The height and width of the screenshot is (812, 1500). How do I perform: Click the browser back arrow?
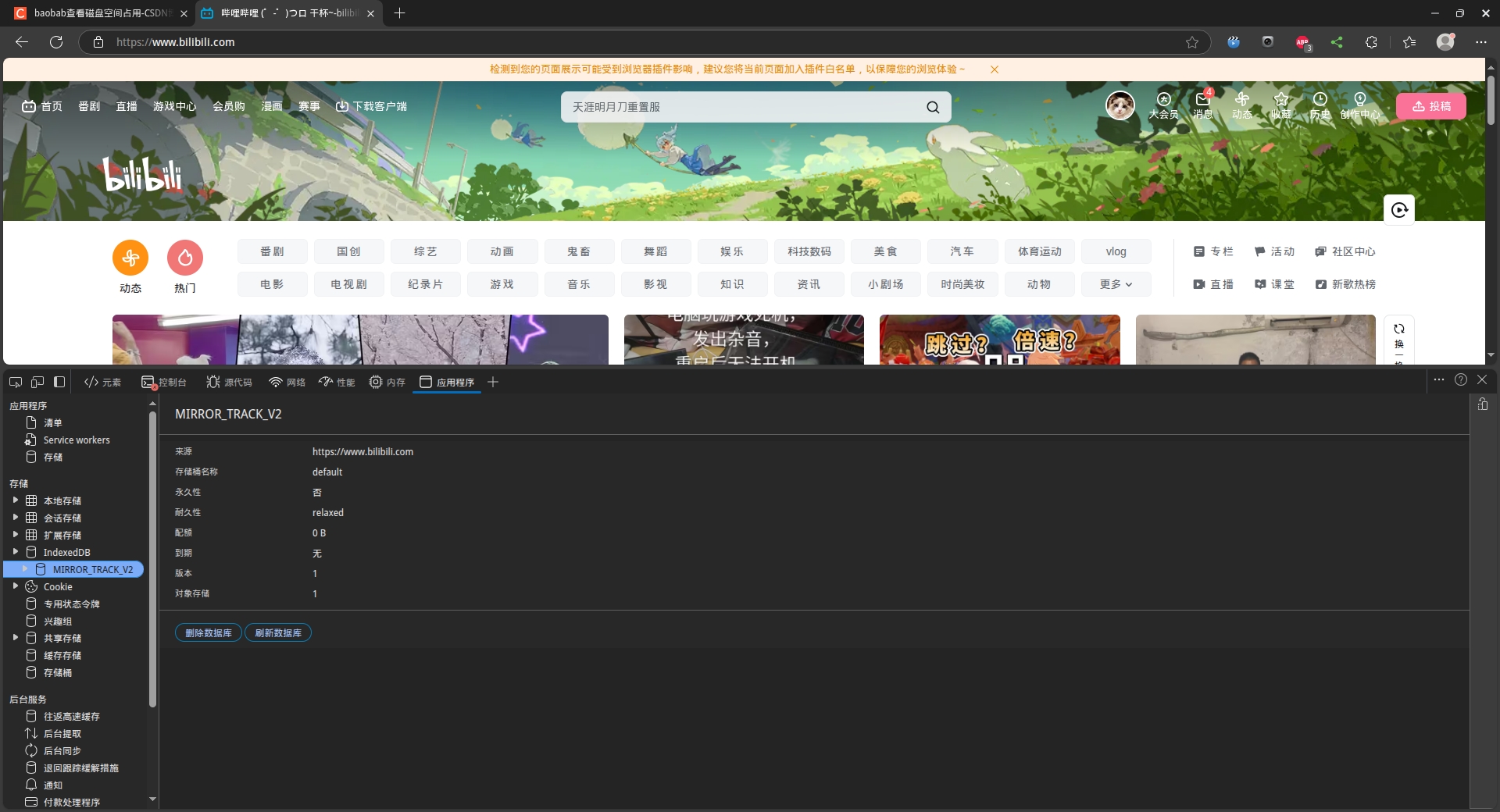22,42
